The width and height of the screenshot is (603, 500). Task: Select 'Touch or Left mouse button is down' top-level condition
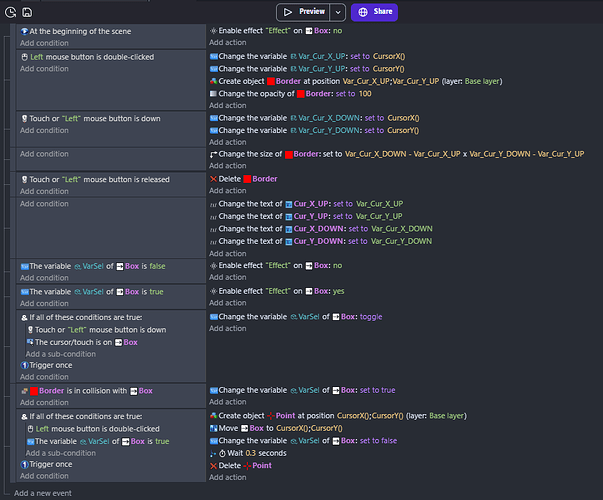91,118
